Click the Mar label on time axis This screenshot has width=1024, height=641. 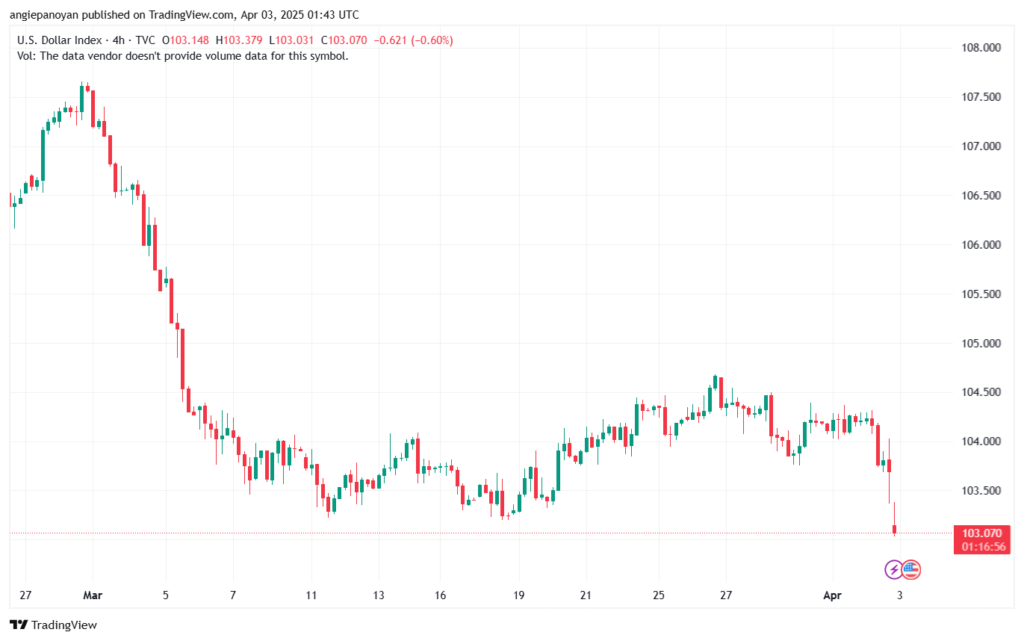point(93,595)
